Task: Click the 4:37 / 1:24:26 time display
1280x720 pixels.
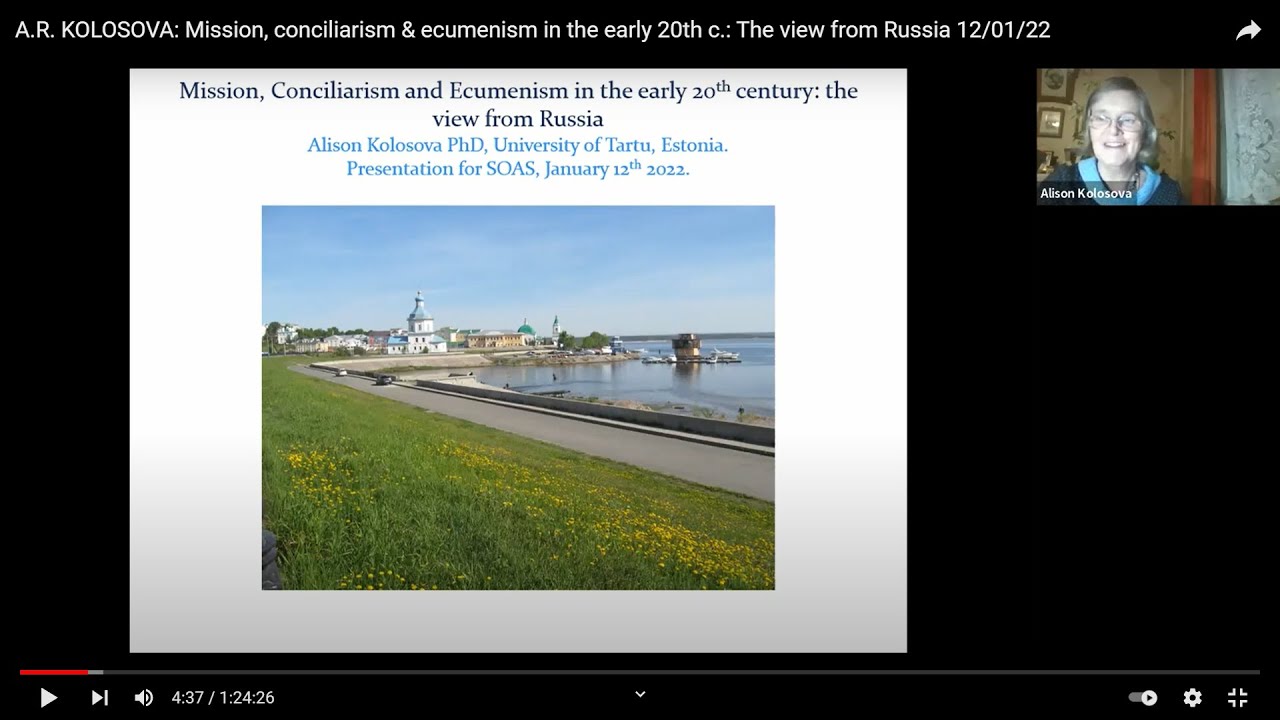Action: click(x=223, y=698)
